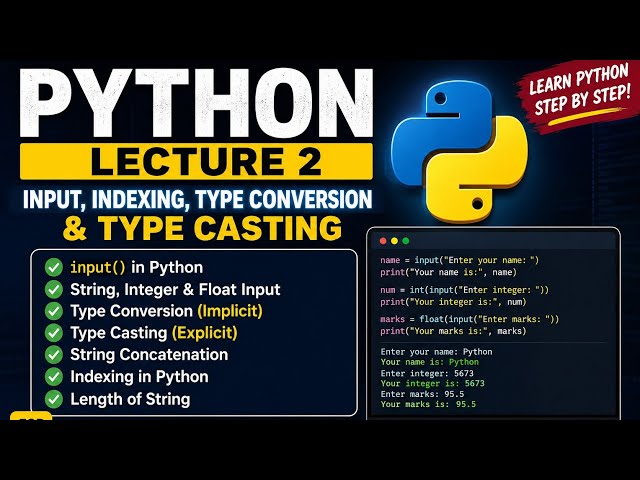This screenshot has width=640, height=480.
Task: Click the check icon beside 'Type Conversion (Implicit)'
Action: click(x=53, y=311)
